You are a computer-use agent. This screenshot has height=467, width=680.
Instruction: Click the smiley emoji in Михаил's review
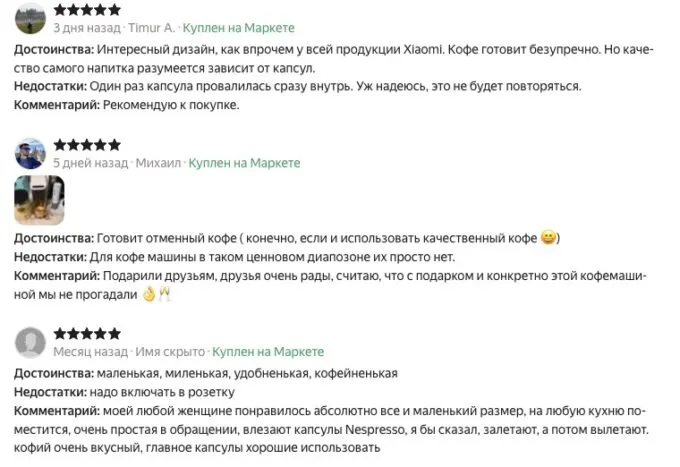(548, 238)
